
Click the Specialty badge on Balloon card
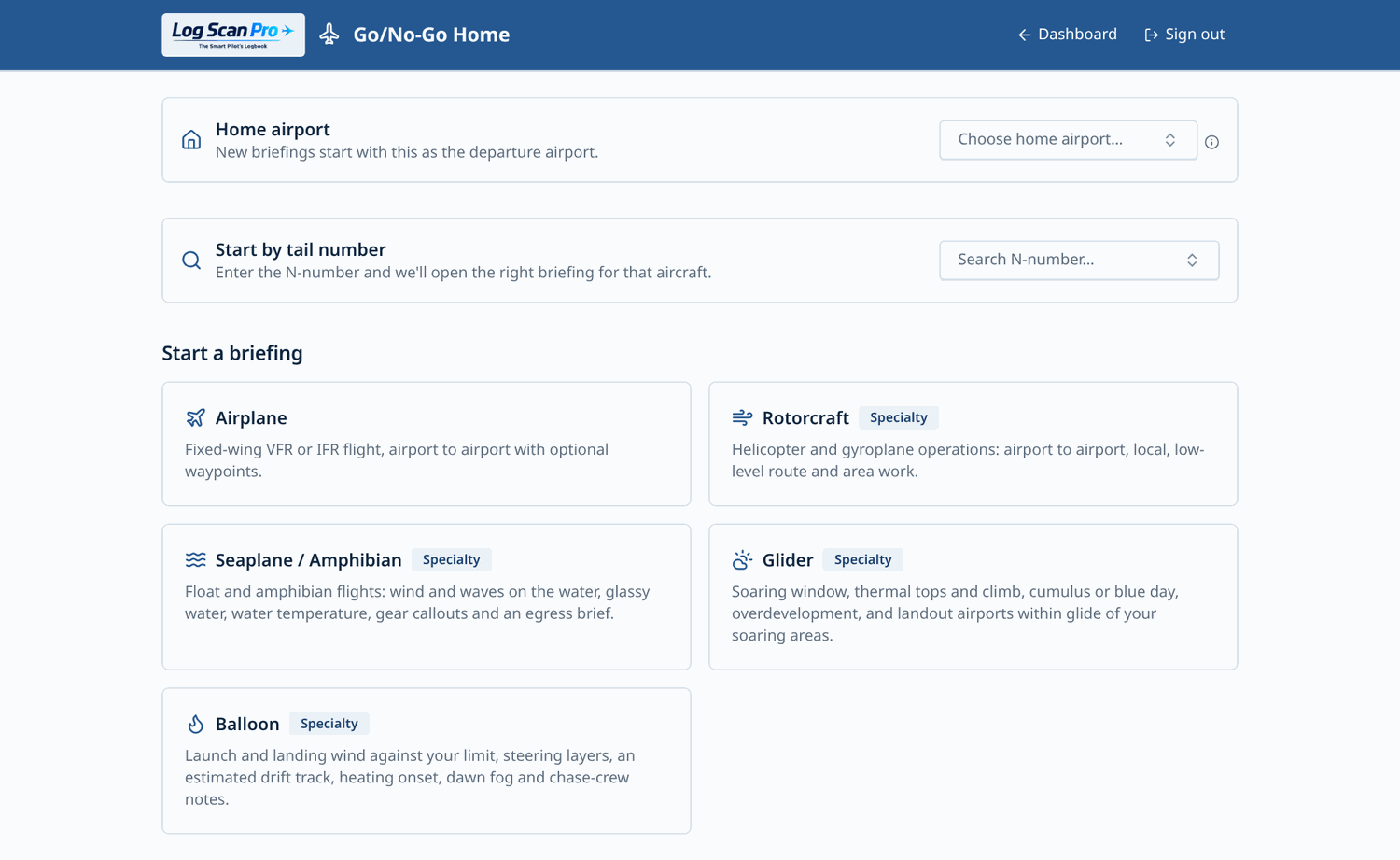329,724
